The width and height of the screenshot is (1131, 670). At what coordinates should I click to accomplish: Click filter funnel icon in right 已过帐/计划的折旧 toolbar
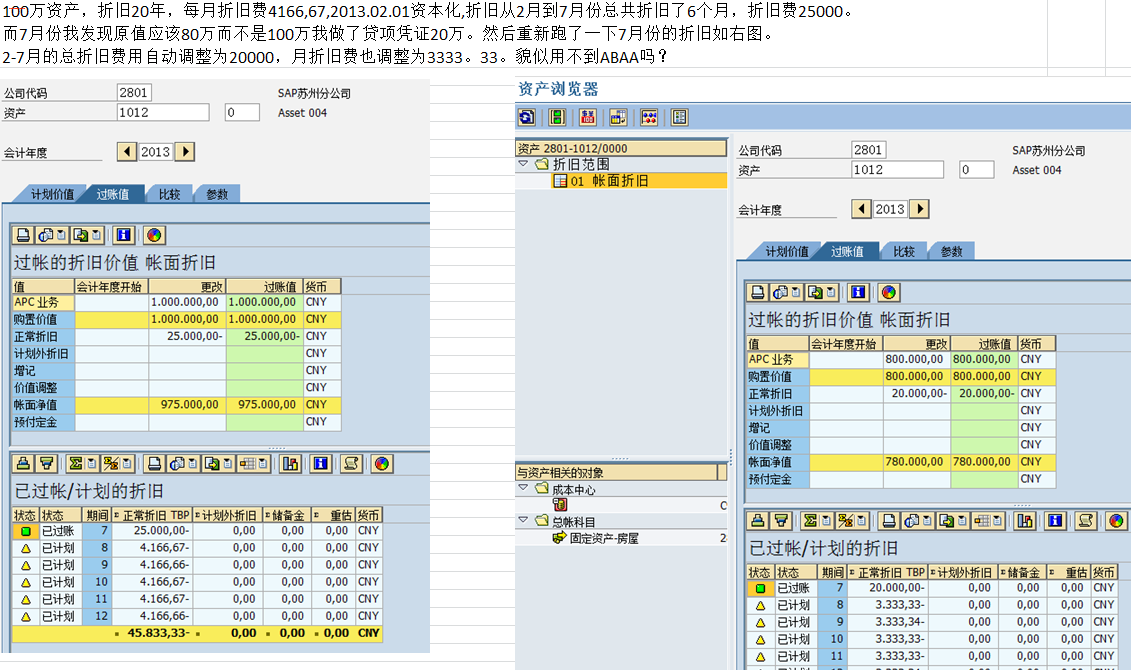pos(780,521)
